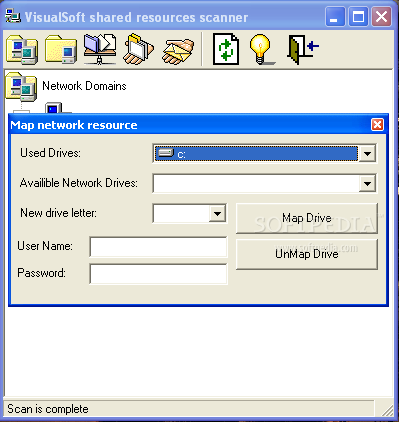399x422 pixels.
Task: Focus the Password input field
Action: (x=158, y=274)
